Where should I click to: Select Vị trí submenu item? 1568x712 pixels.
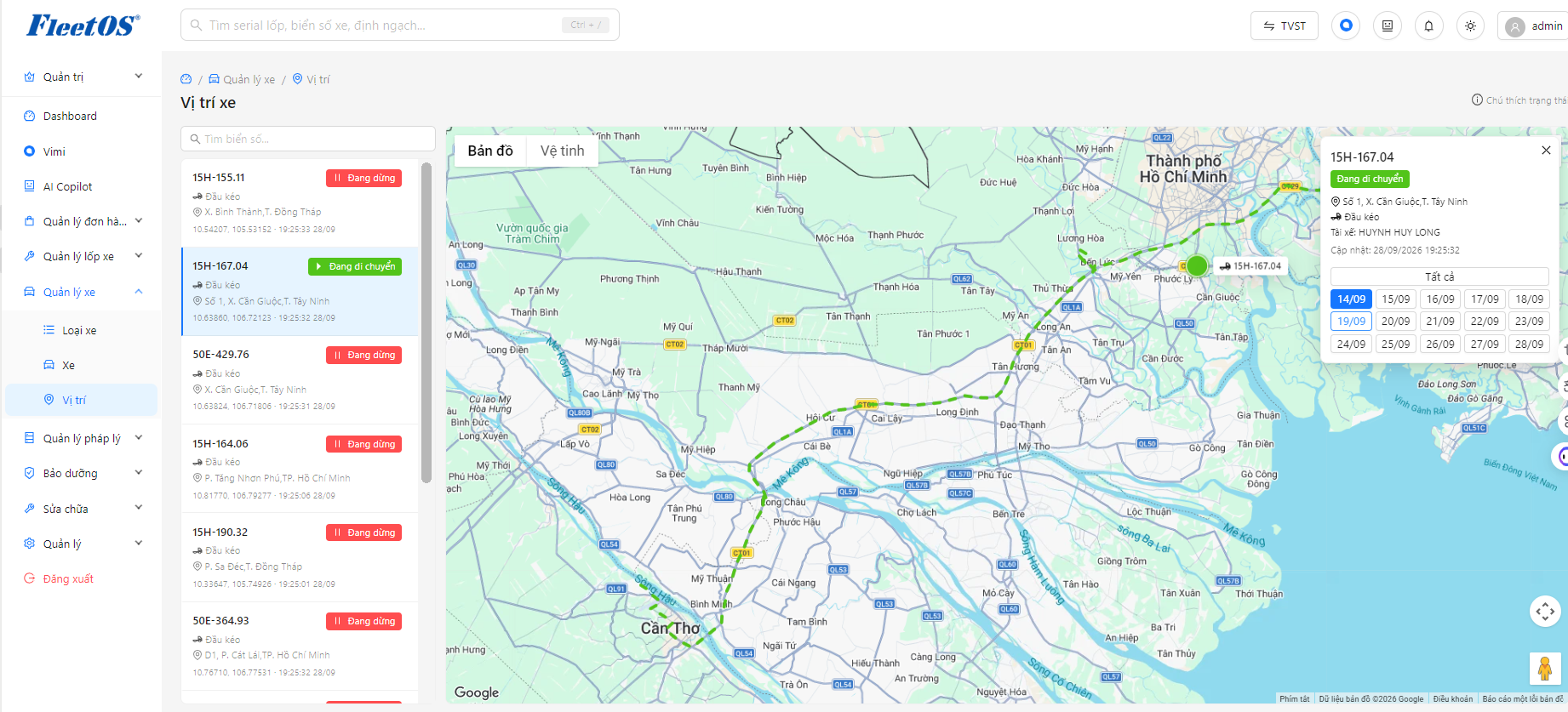[x=83, y=400]
